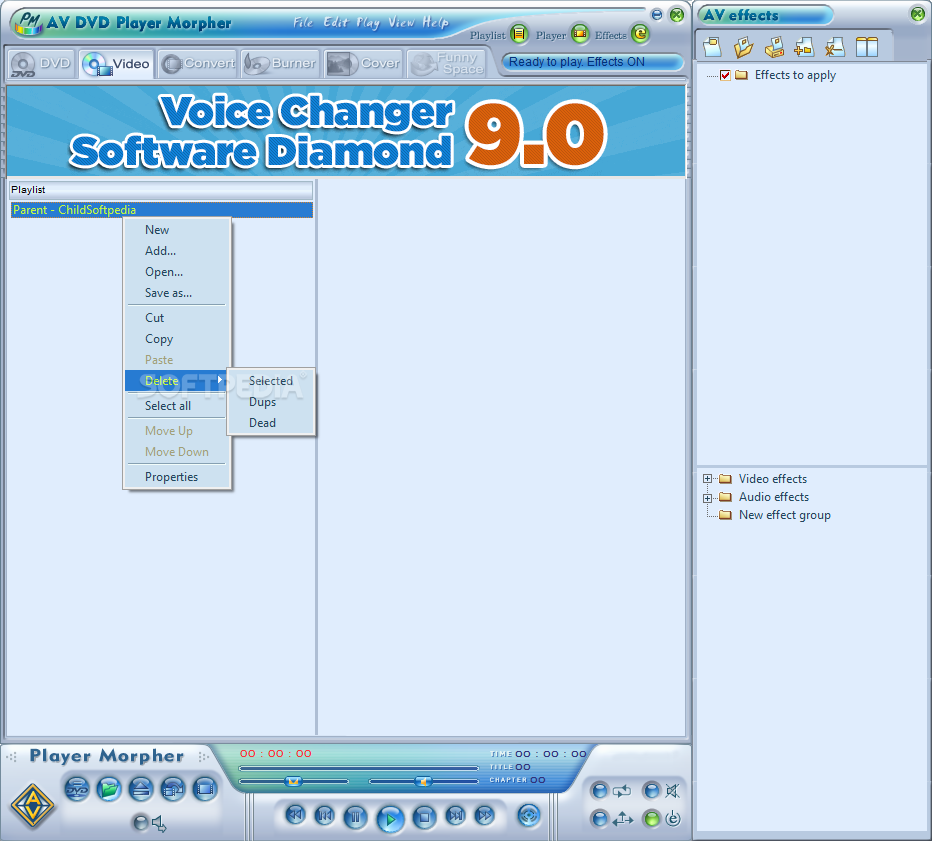The height and width of the screenshot is (841, 932).
Task: Toggle the Effects panel round button
Action: point(640,34)
